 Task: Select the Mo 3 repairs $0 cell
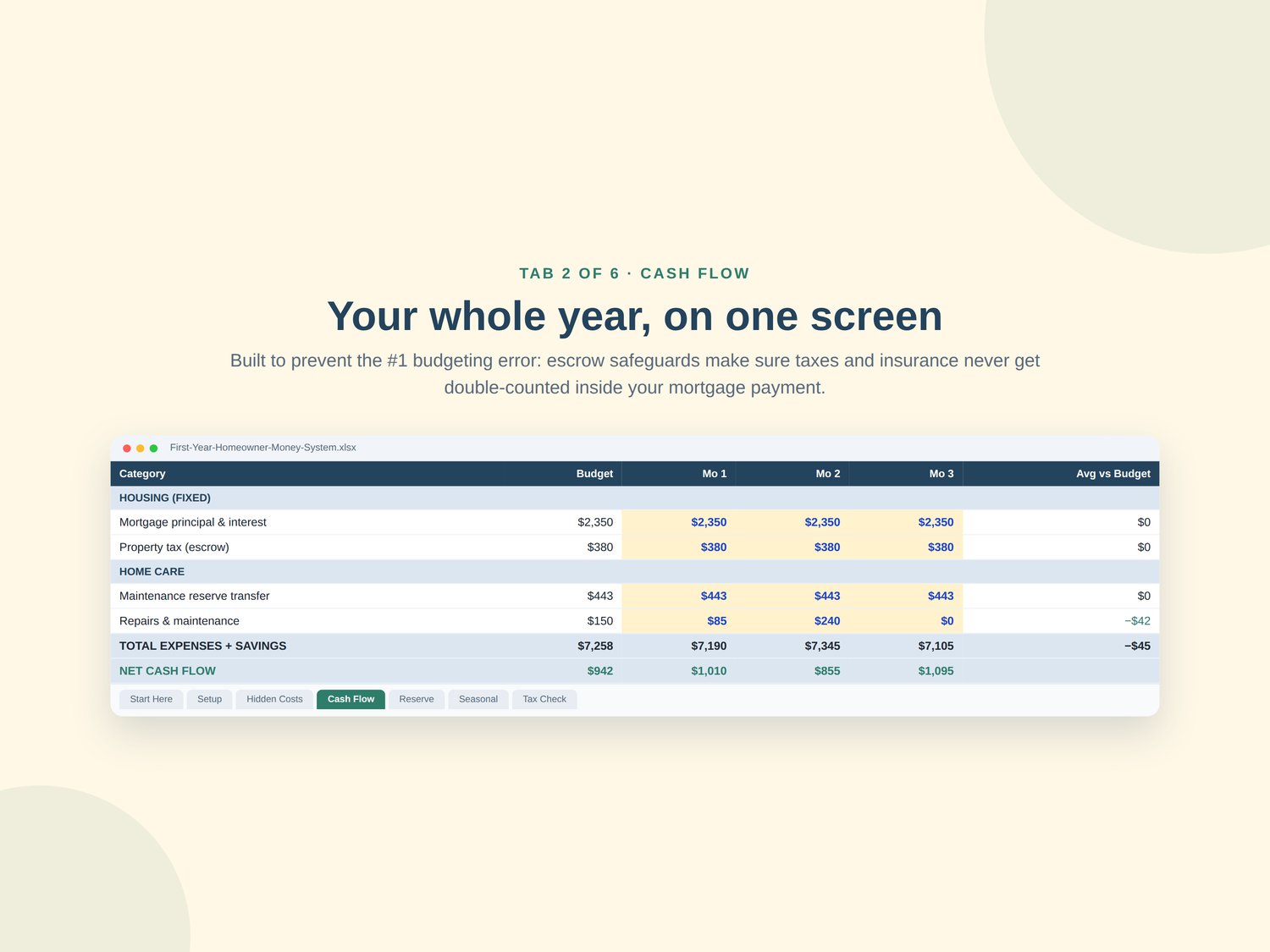[x=906, y=621]
